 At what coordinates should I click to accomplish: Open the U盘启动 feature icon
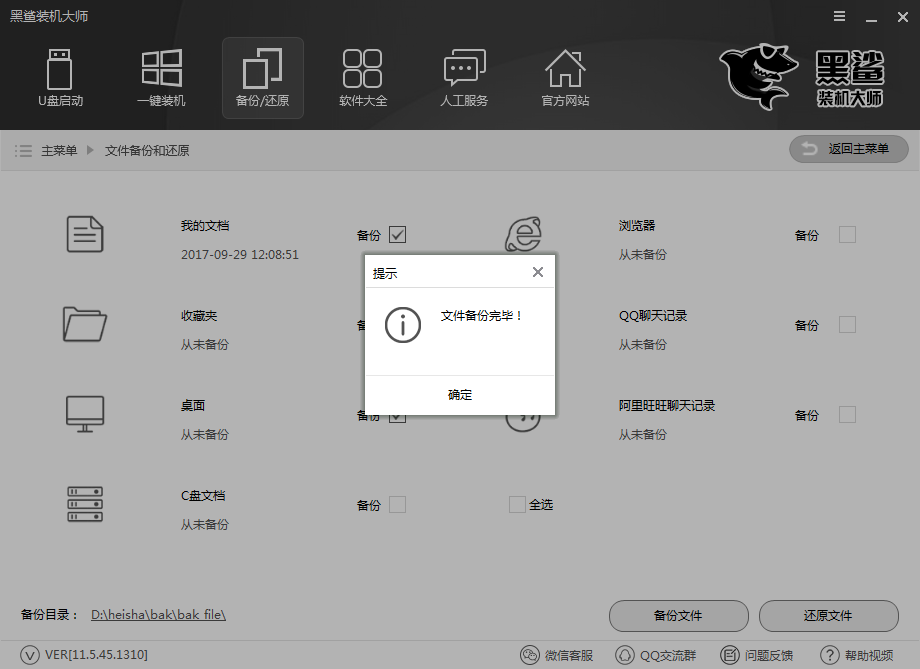(x=60, y=70)
